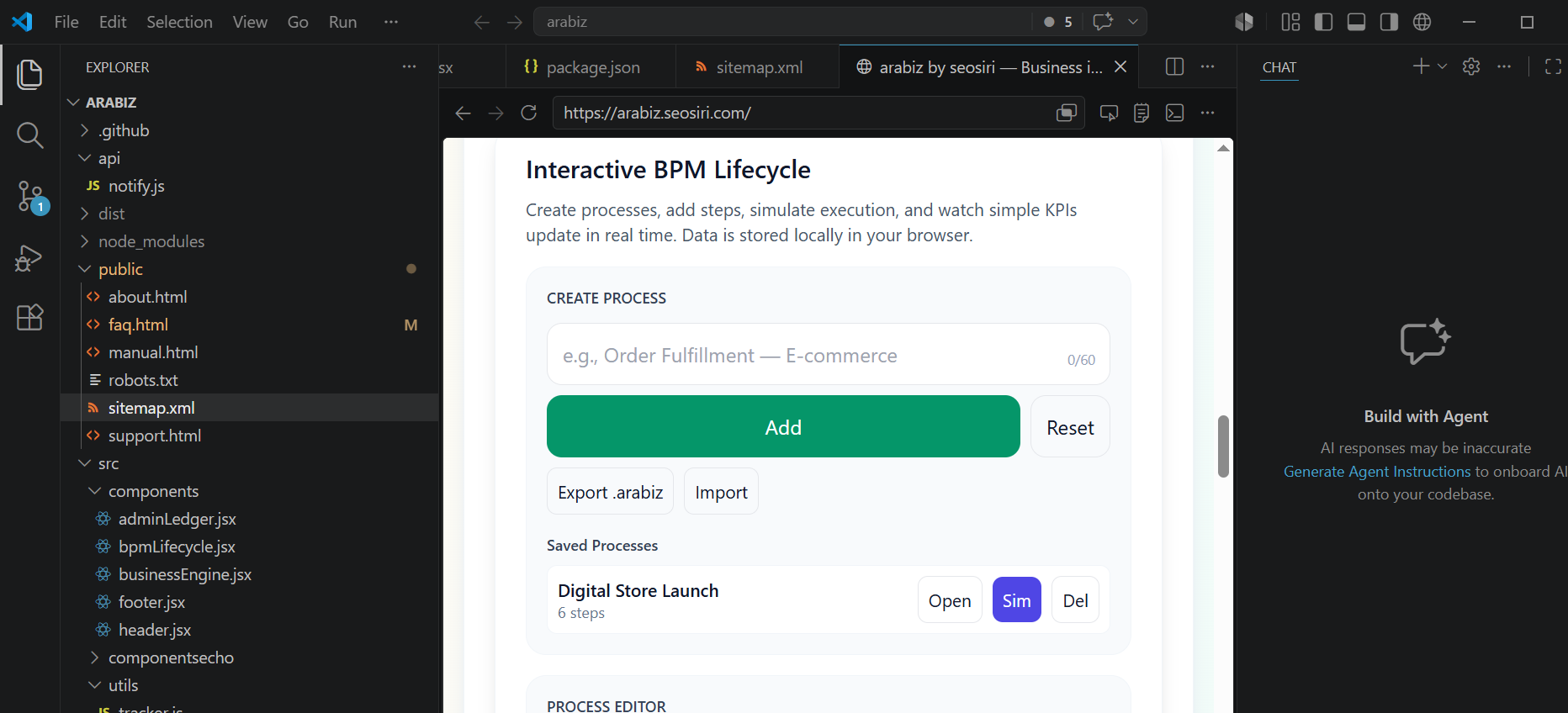Open Run and Debug view
The height and width of the screenshot is (713, 1568).
point(29,257)
